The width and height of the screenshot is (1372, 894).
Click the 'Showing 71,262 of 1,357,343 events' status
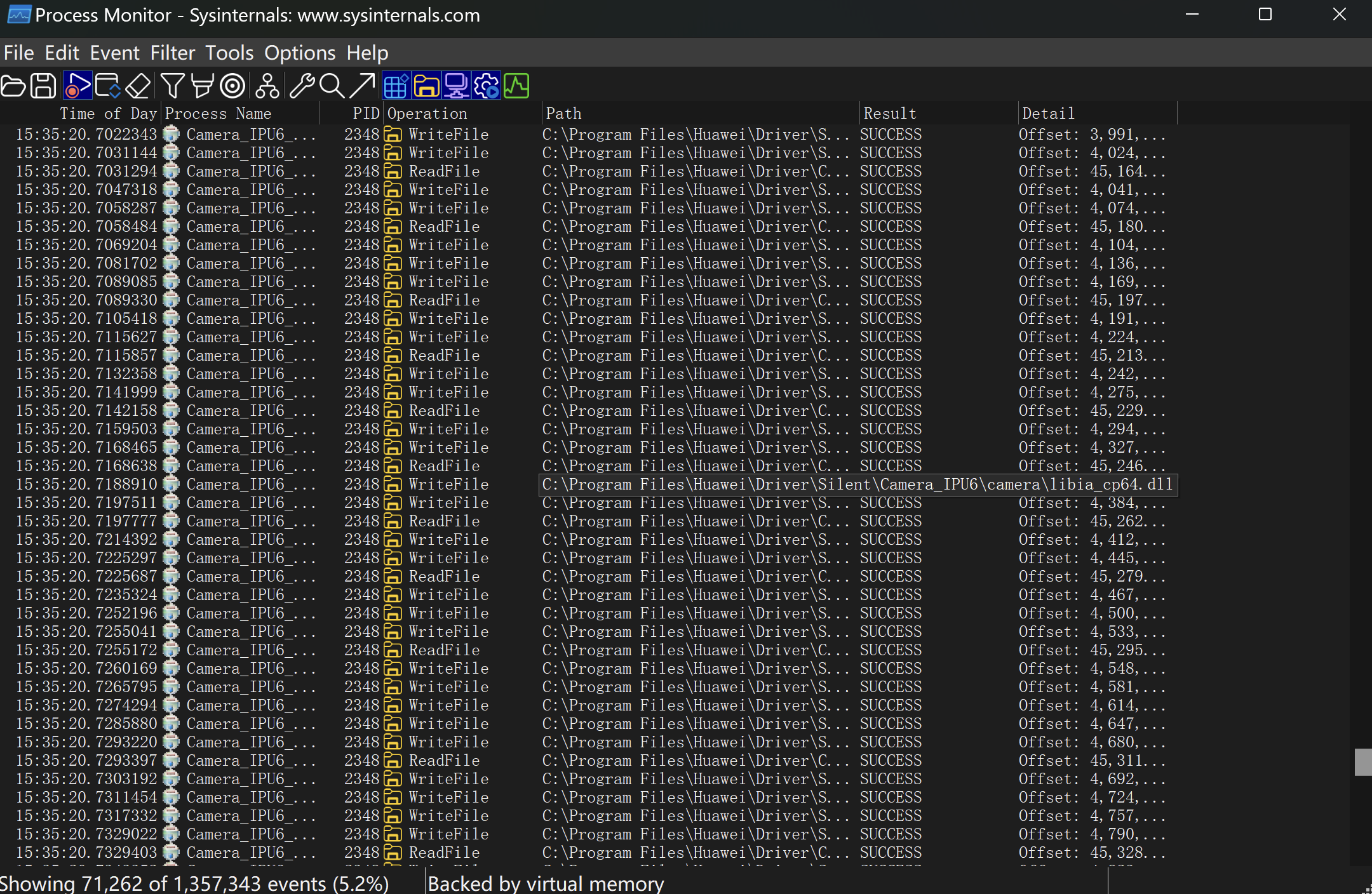pyautogui.click(x=194, y=883)
